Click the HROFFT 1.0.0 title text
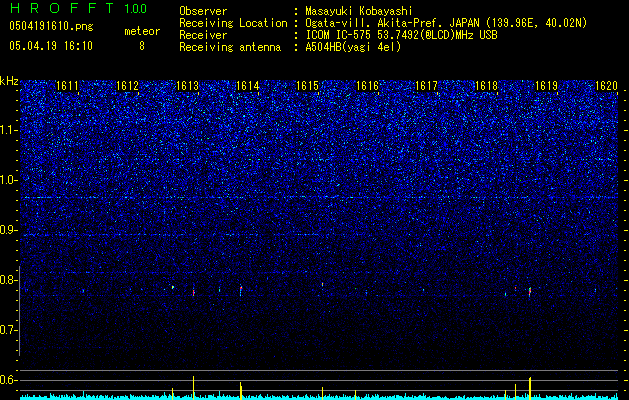This screenshot has width=629, height=400. [x=78, y=8]
